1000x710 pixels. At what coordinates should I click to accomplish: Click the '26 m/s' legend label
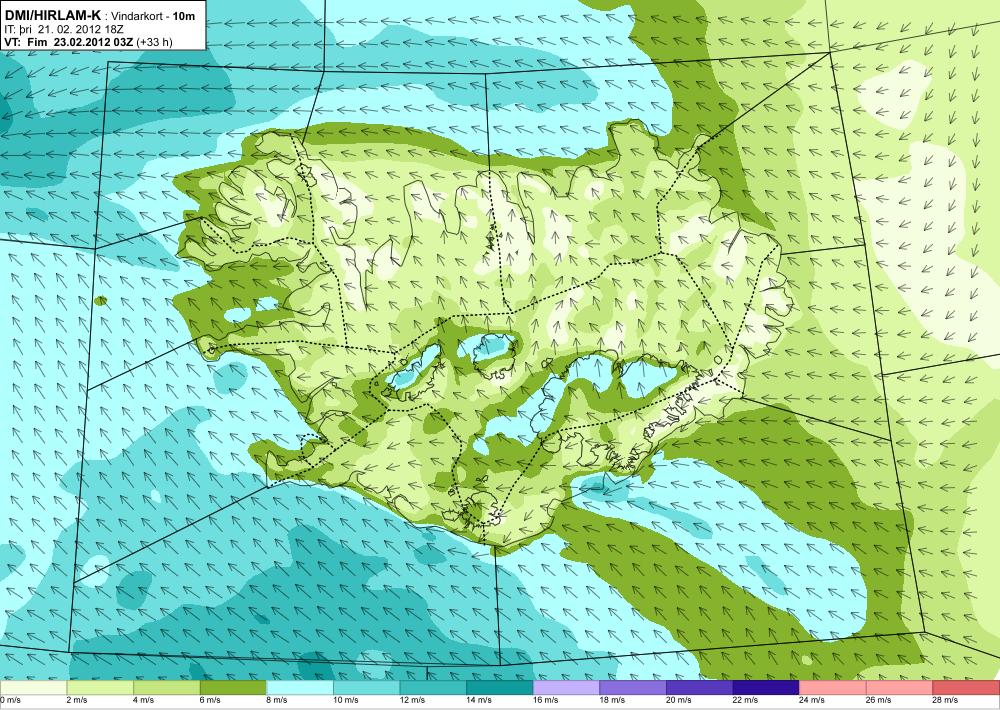[x=879, y=700]
